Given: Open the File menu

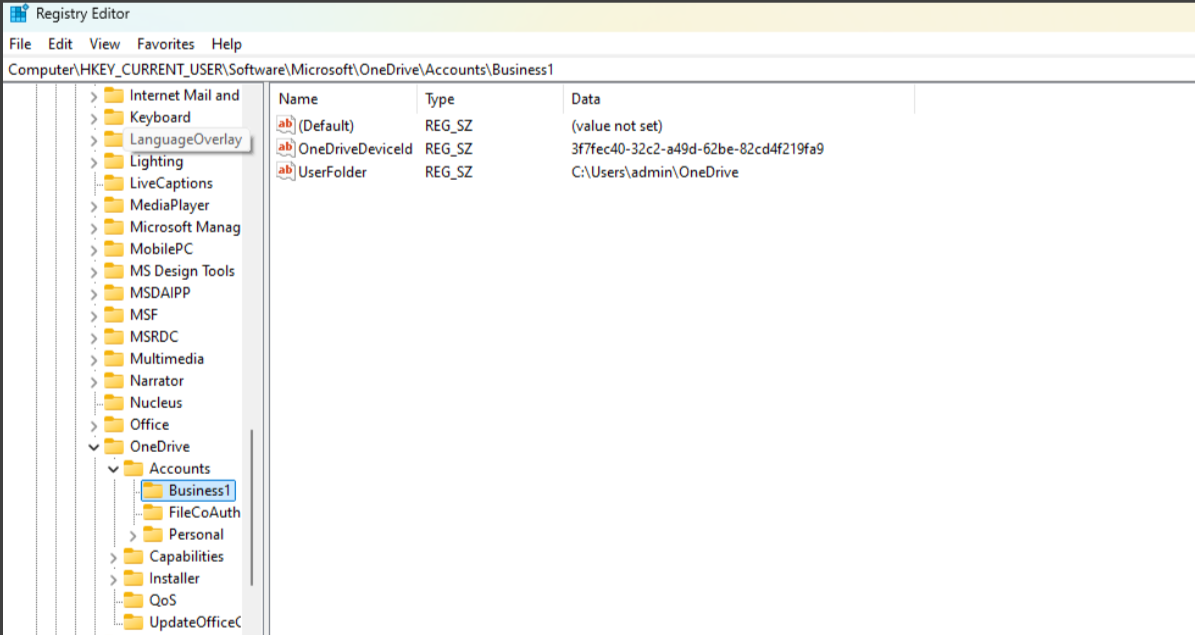Looking at the screenshot, I should point(20,44).
